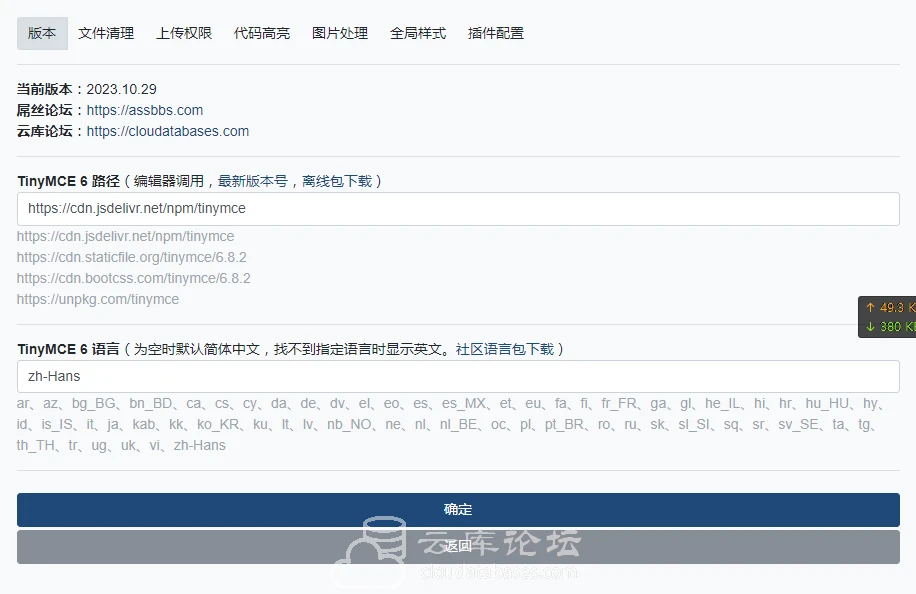Open the https://assbbs.com link
This screenshot has width=916, height=594.
point(145,110)
